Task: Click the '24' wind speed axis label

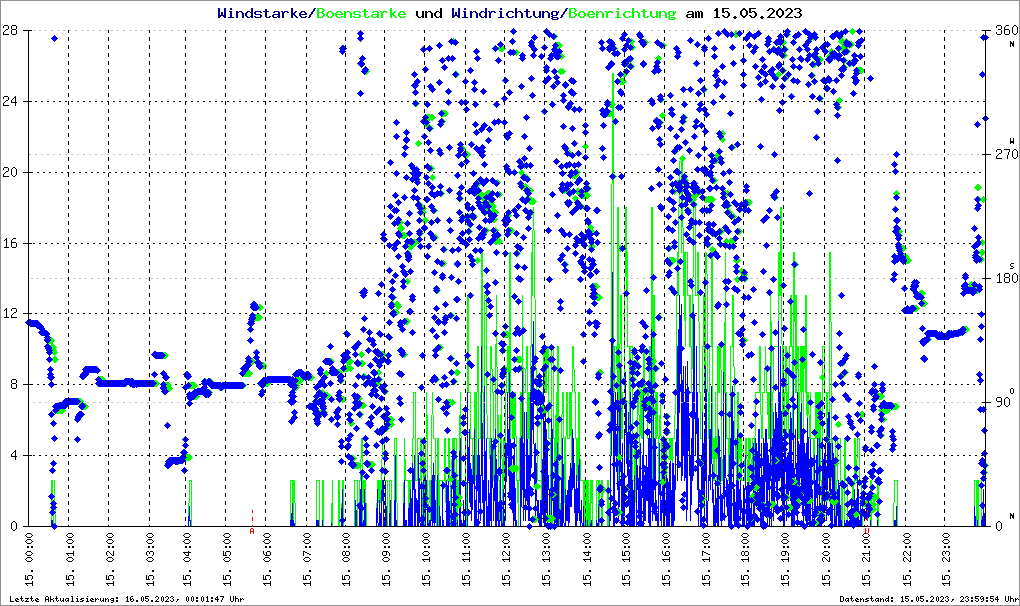Action: 10,101
